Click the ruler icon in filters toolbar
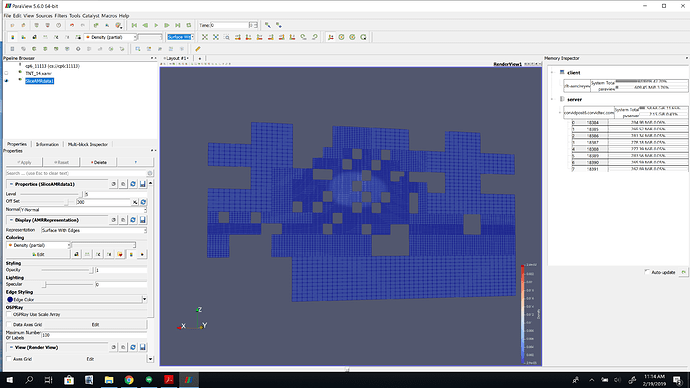This screenshot has width=690, height=388. (198, 49)
